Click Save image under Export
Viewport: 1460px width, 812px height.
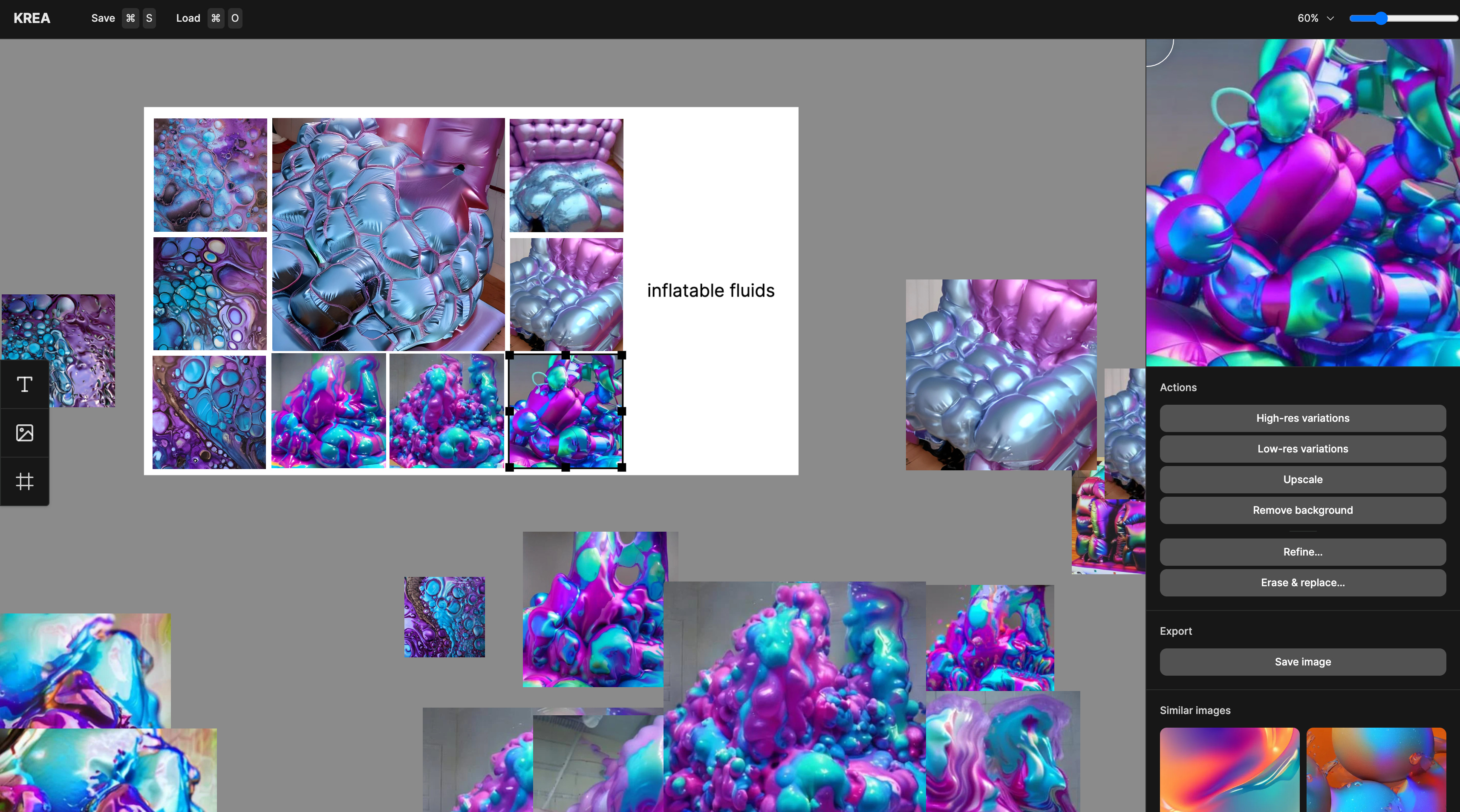tap(1302, 662)
